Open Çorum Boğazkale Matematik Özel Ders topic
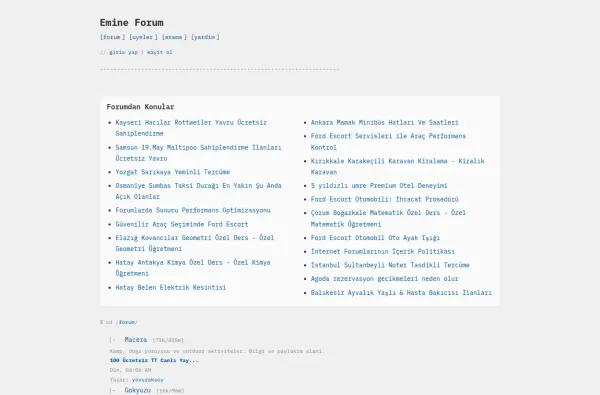 click(x=388, y=218)
